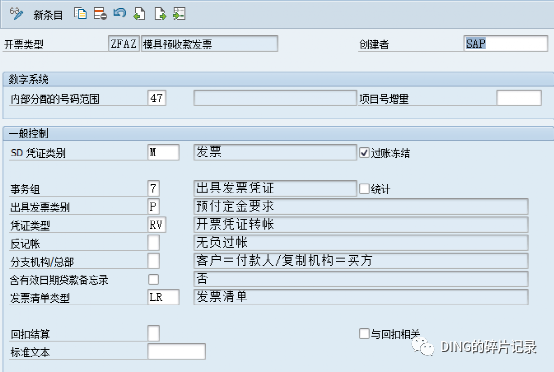Image resolution: width=554 pixels, height=372 pixels.
Task: Click the other entry selection icon
Action: tap(179, 14)
